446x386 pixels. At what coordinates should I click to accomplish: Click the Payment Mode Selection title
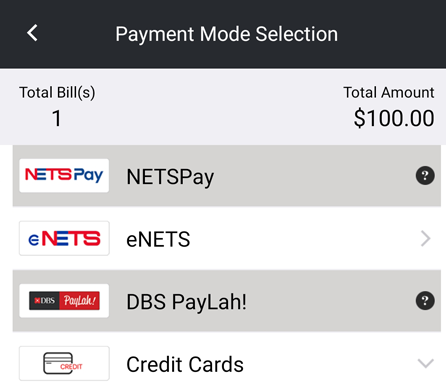pos(227,34)
